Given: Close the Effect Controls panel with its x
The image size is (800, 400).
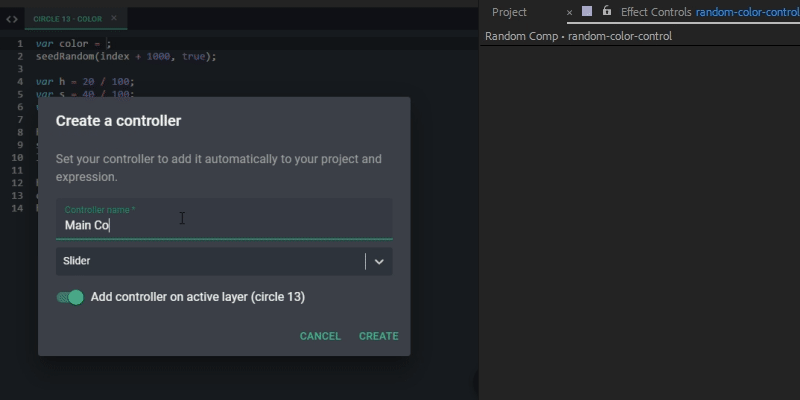Looking at the screenshot, I should point(570,13).
